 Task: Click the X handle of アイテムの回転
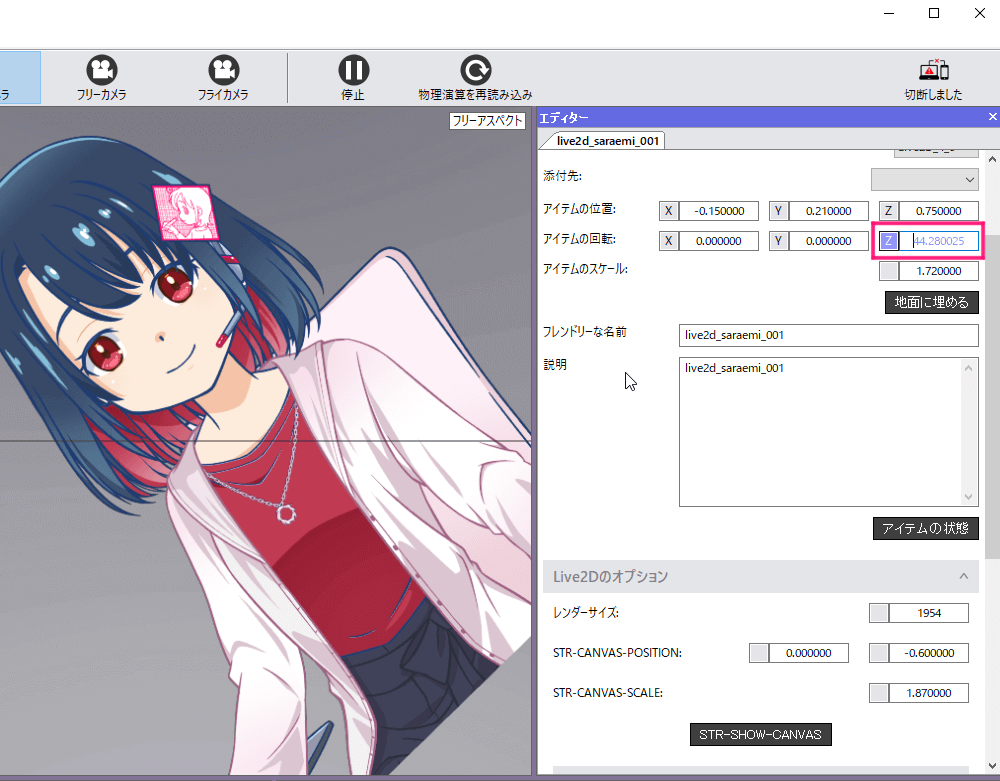point(668,241)
